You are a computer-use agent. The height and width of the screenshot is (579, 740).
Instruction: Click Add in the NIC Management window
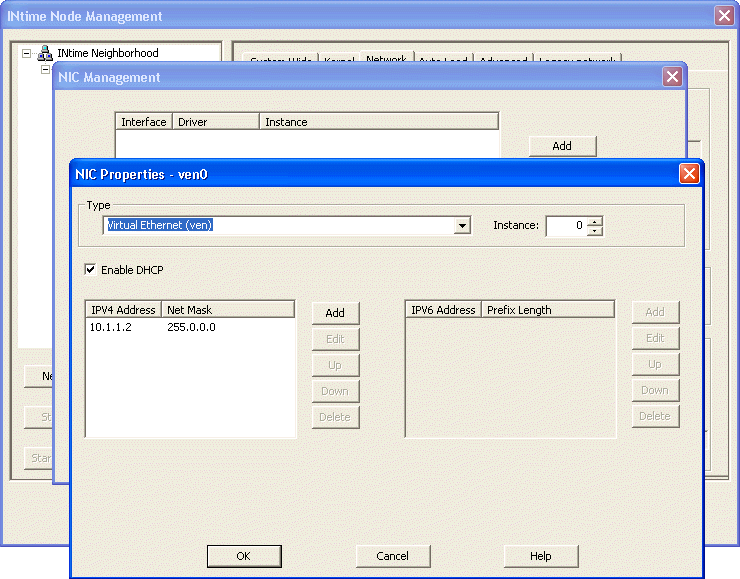click(562, 146)
